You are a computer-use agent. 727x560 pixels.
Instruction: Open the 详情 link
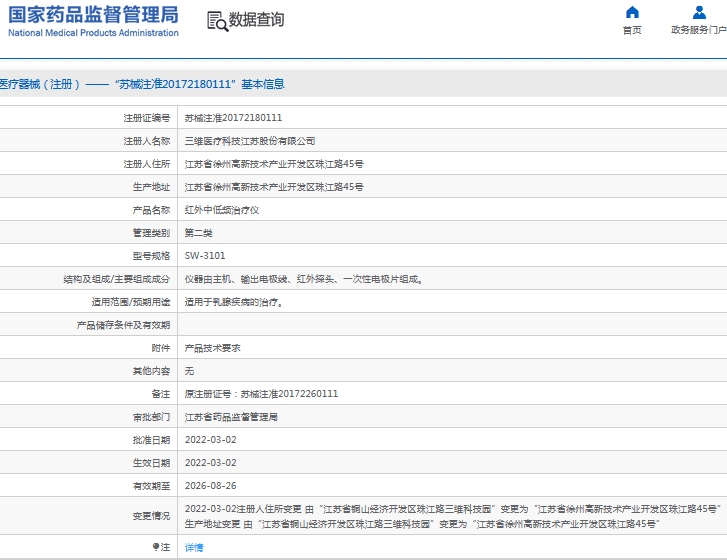pyautogui.click(x=194, y=547)
